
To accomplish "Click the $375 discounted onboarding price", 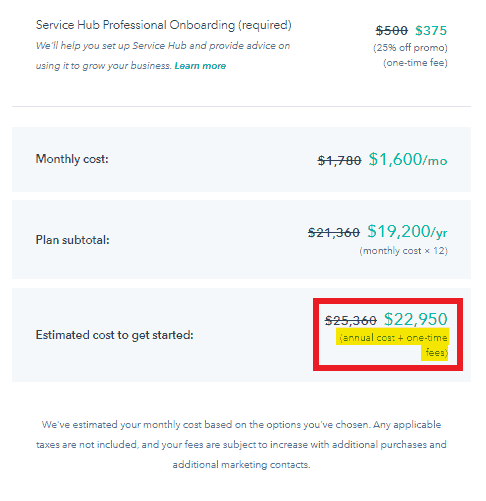I will [431, 31].
